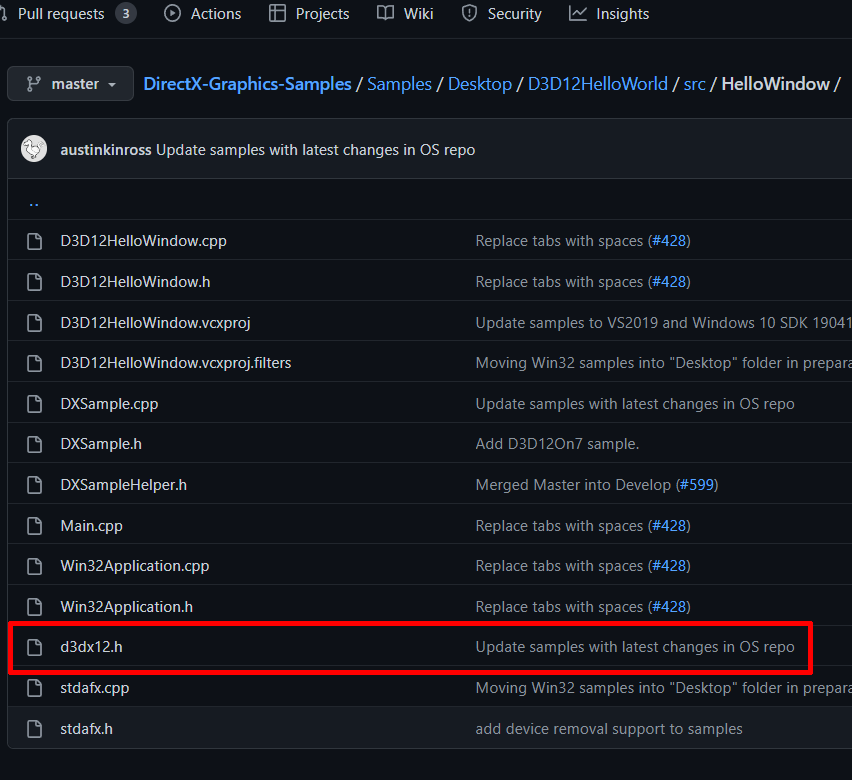
Task: Open stdafx.cpp file
Action: (95, 688)
